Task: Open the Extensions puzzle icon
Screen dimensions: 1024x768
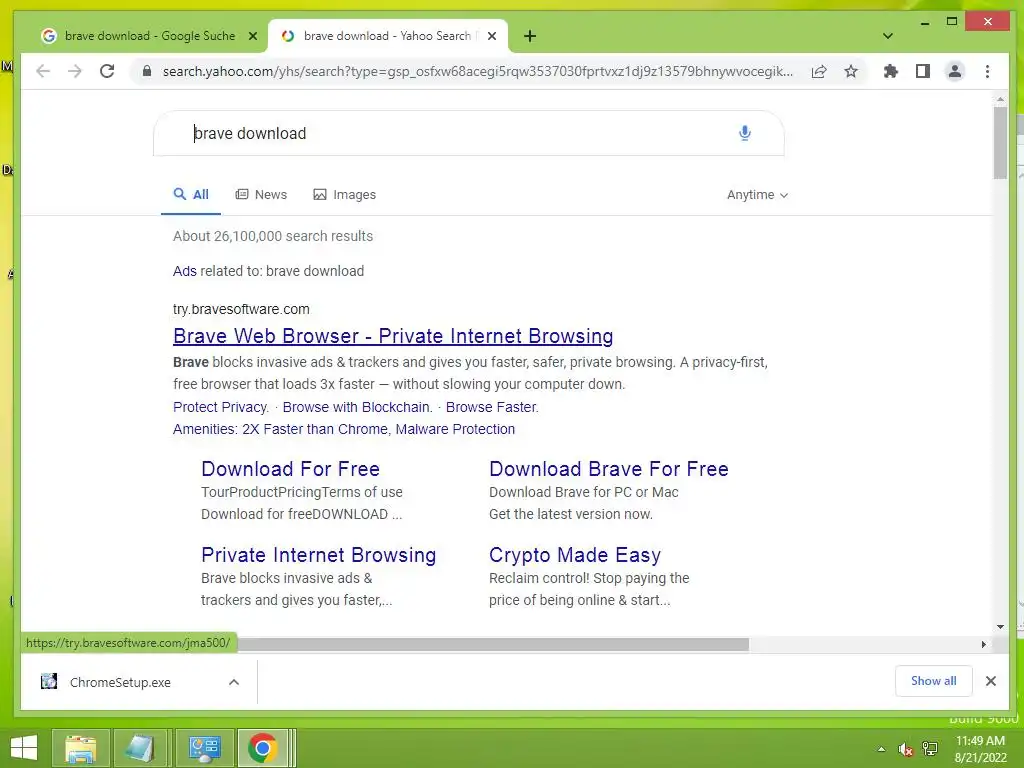Action: (891, 71)
